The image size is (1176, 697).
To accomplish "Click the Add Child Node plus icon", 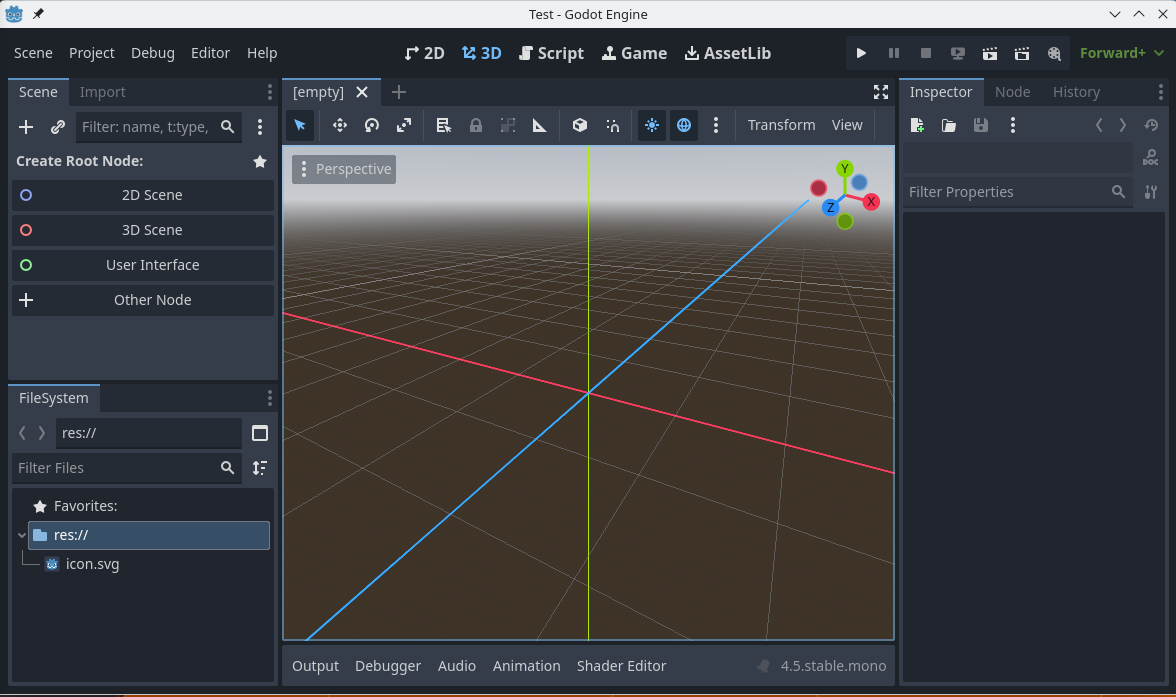I will point(26,127).
